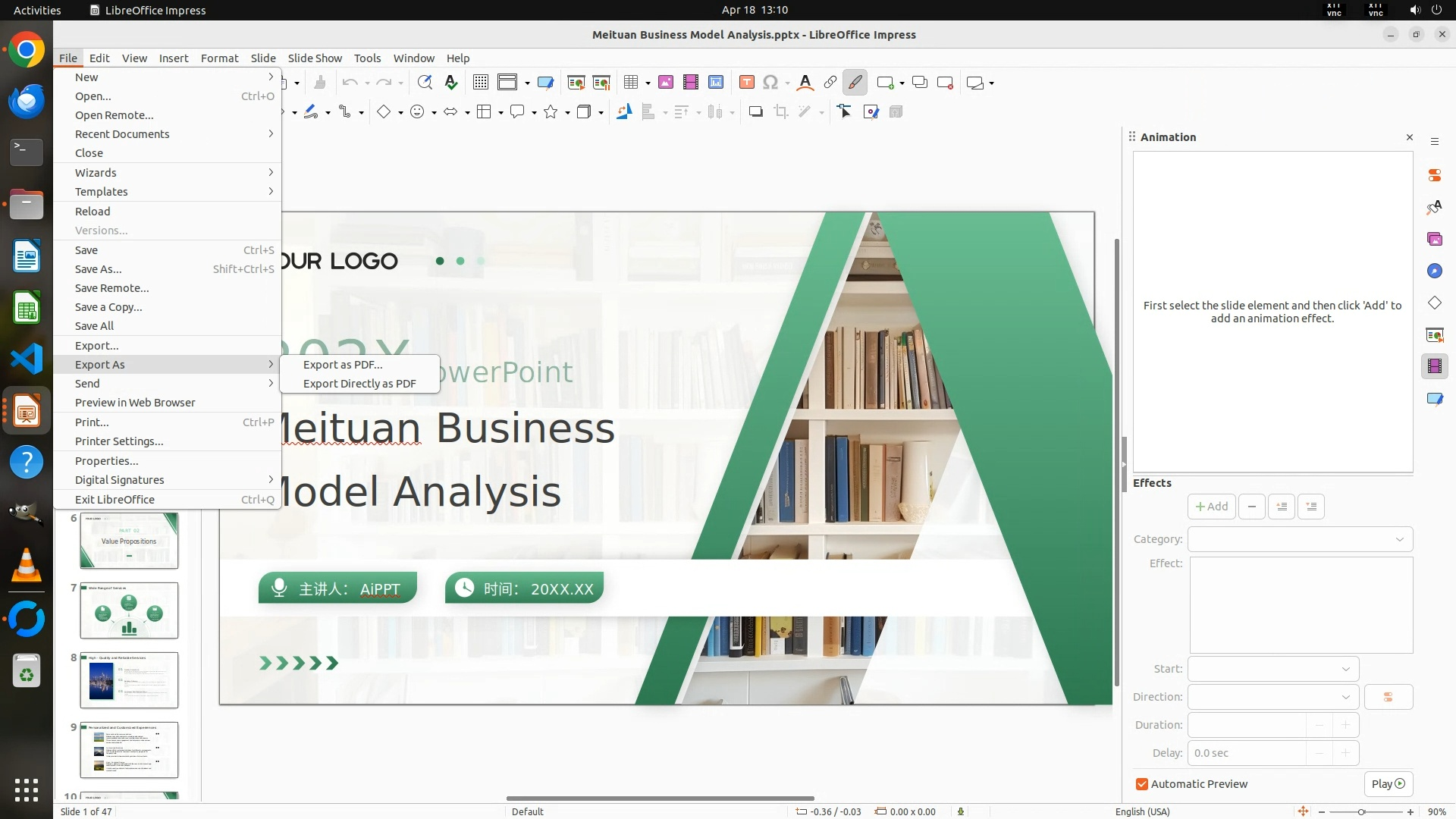Click the Insert Image icon

click(x=666, y=83)
